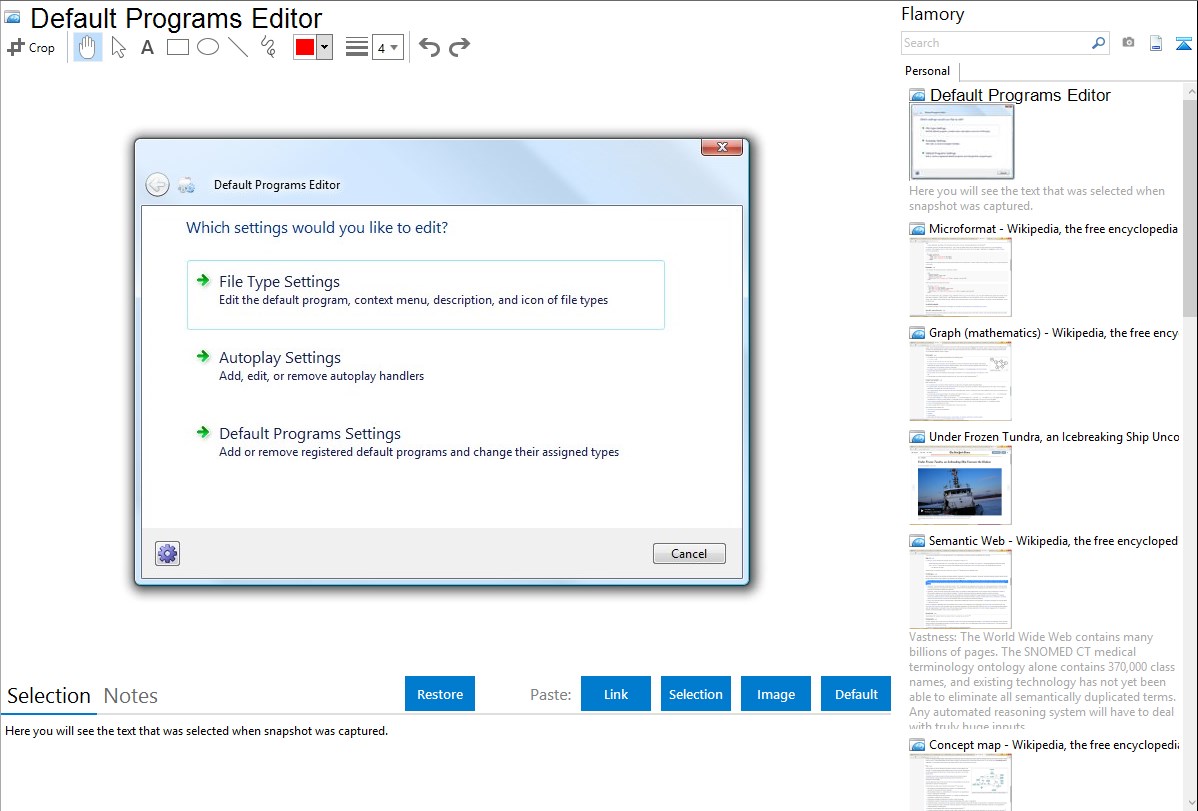Select the ellipse shape tool
Screen dimensions: 1198x811
click(208, 47)
